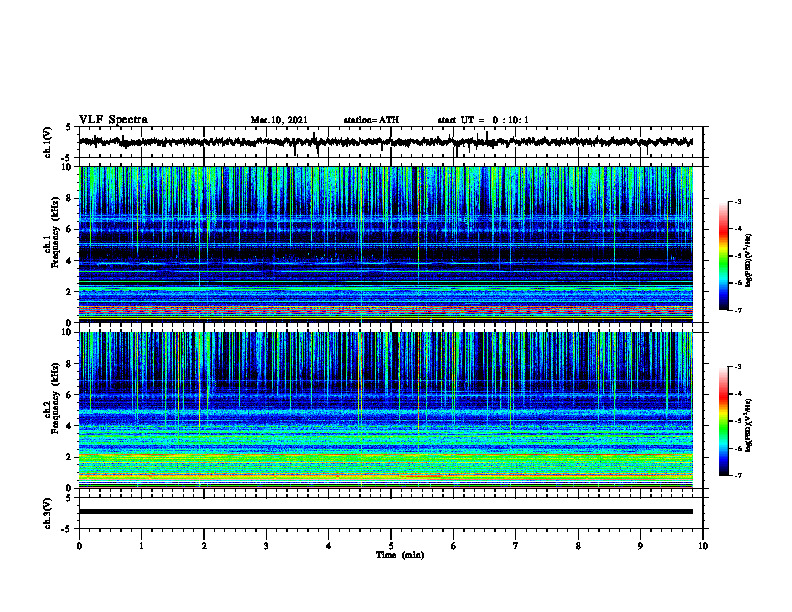Click the ch.1 frequency tick label '8'

point(70,198)
